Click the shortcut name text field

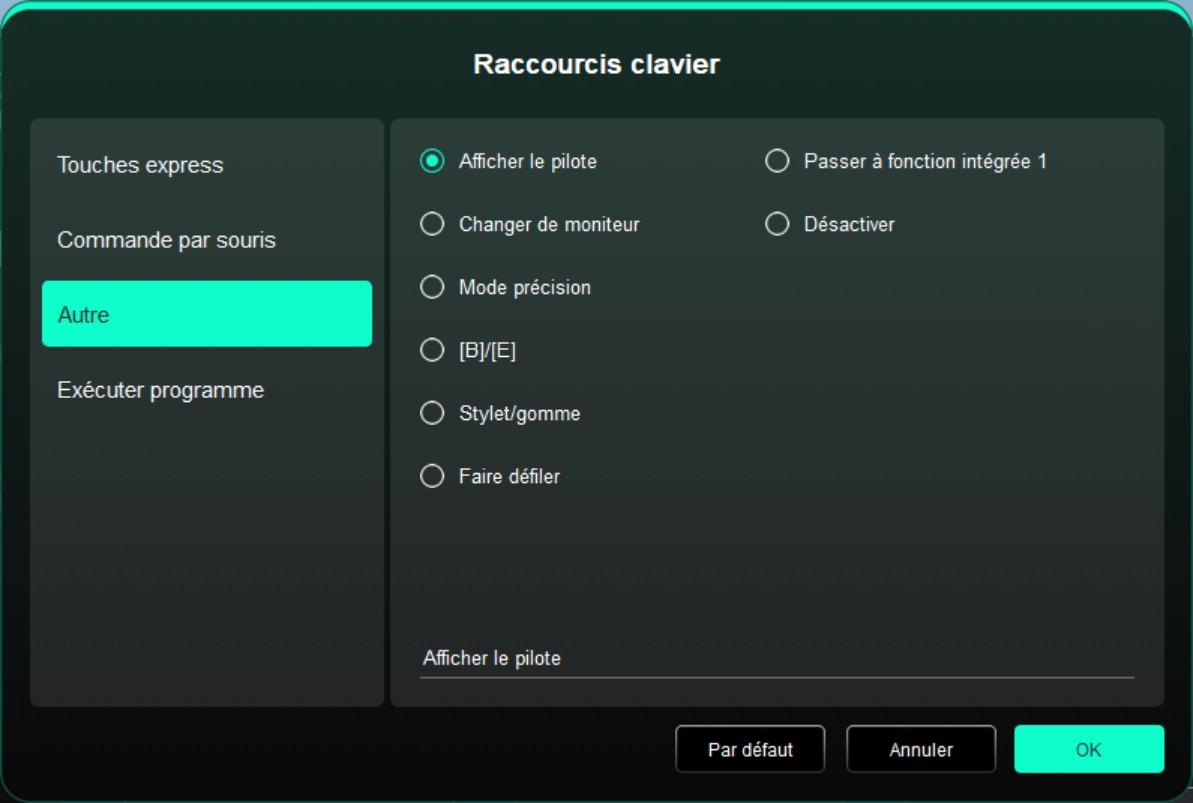pyautogui.click(x=776, y=658)
